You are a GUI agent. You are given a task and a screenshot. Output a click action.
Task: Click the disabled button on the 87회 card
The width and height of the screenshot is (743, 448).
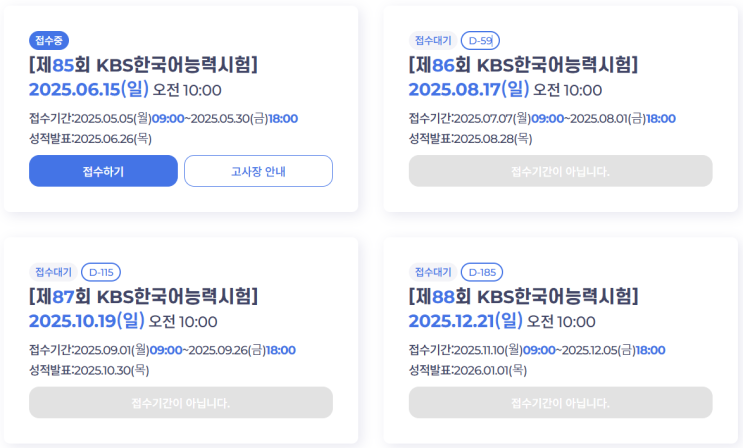click(181, 402)
